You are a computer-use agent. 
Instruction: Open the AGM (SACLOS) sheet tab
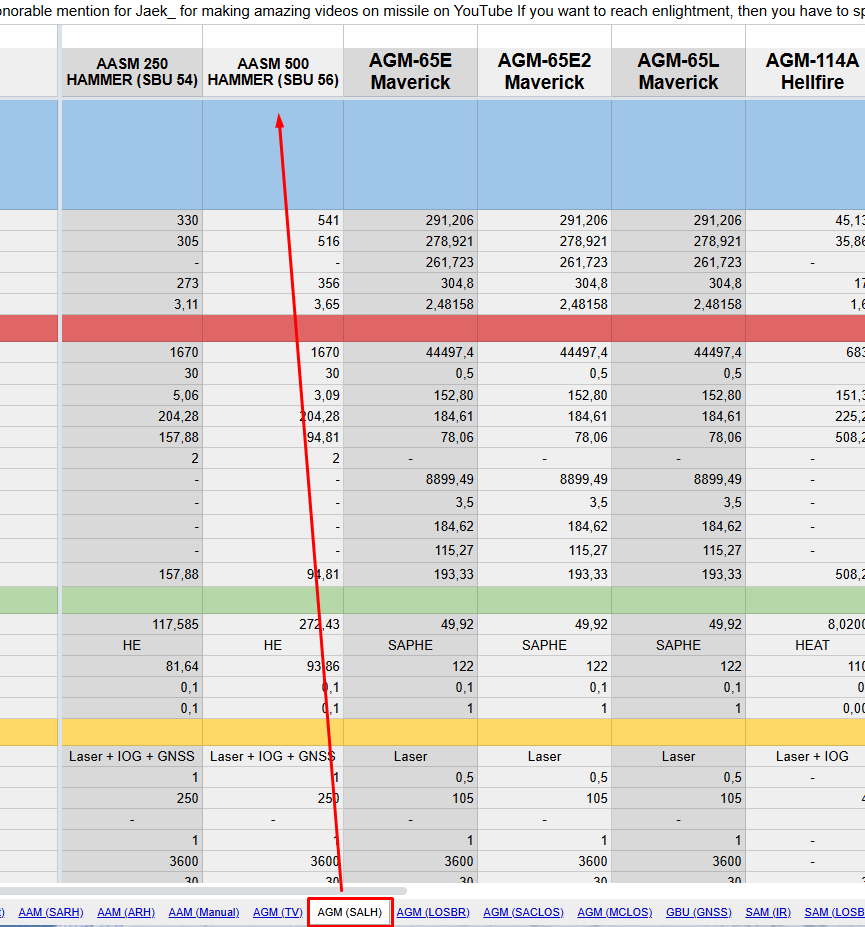coord(523,912)
